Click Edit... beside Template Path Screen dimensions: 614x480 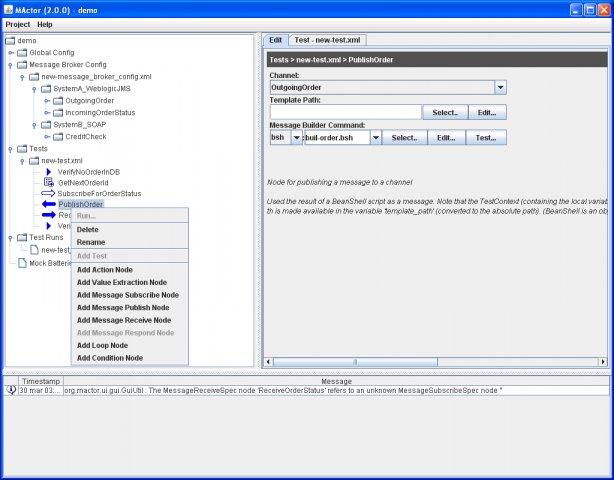pyautogui.click(x=487, y=112)
